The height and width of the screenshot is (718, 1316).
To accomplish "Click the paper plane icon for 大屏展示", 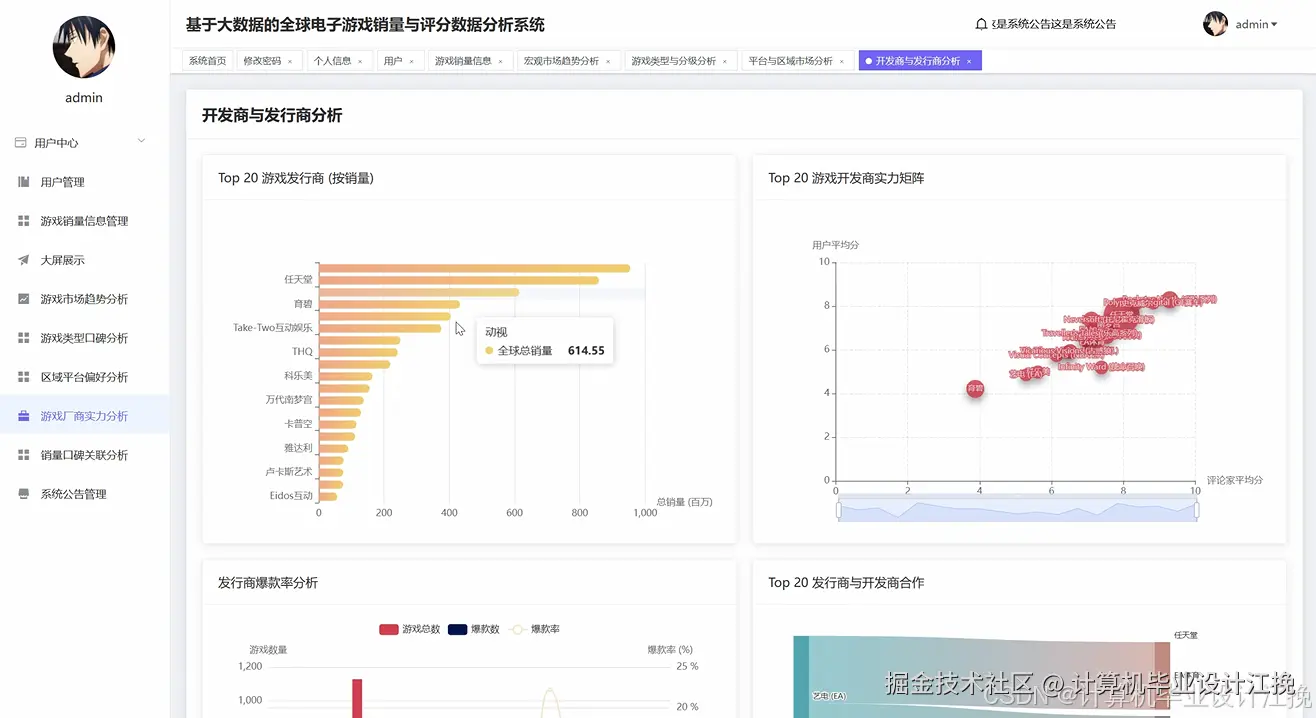I will pyautogui.click(x=24, y=260).
